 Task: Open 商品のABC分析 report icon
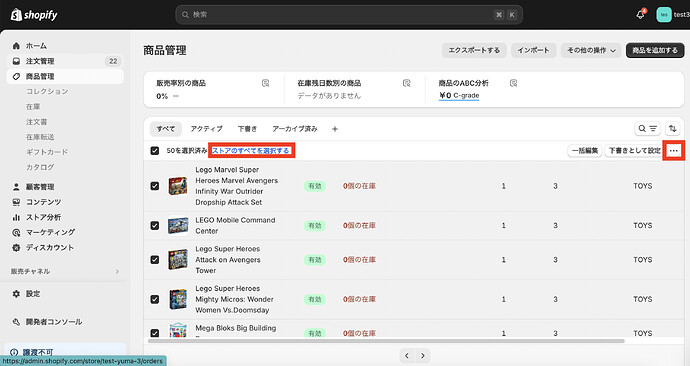point(513,83)
